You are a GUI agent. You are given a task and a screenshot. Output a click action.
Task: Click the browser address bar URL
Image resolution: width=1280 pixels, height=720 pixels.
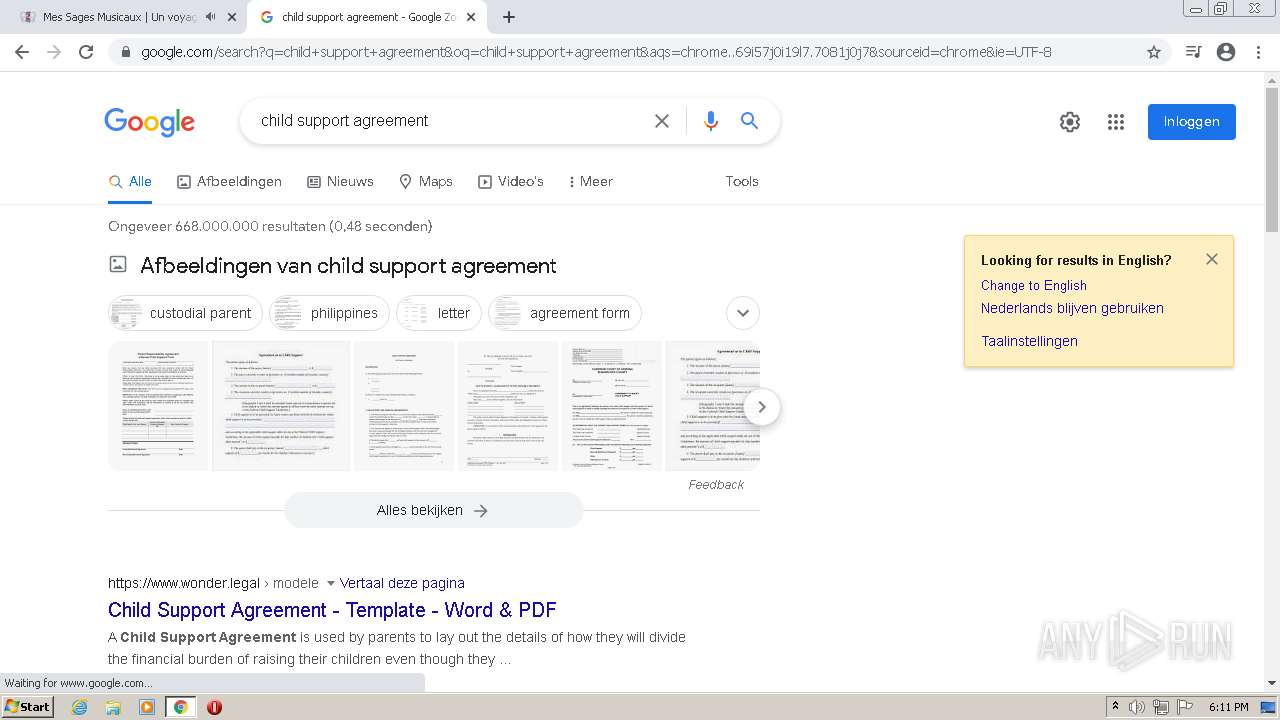click(x=596, y=52)
